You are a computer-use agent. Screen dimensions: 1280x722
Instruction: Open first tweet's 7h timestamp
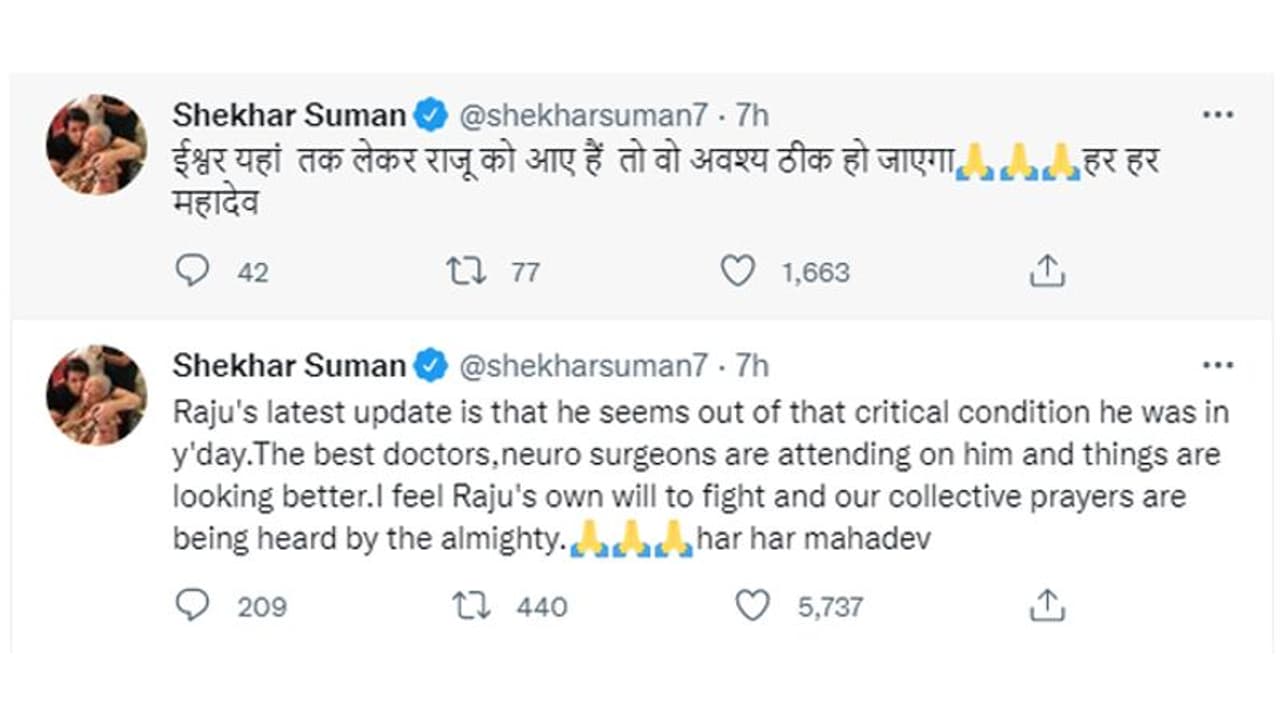click(752, 116)
